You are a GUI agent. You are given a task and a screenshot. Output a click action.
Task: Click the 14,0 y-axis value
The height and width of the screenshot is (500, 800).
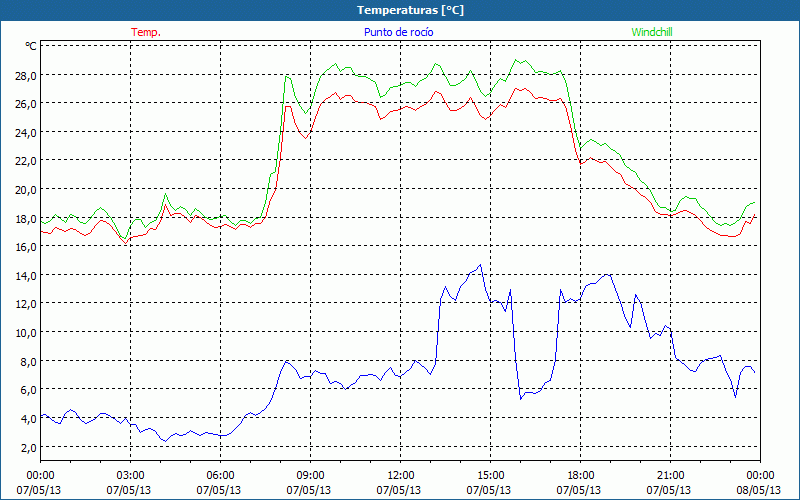click(x=26, y=276)
